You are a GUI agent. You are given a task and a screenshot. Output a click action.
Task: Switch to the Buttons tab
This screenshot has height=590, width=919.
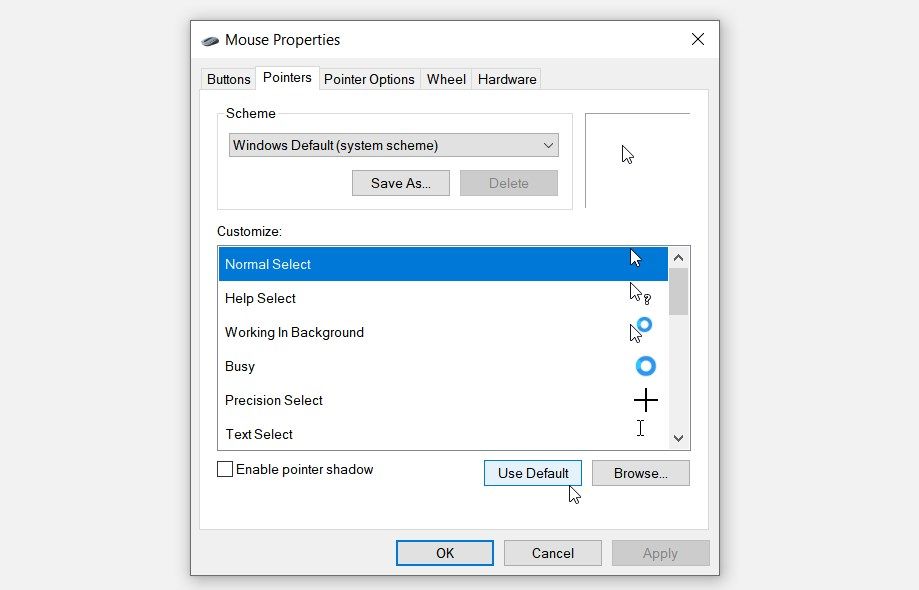point(229,79)
